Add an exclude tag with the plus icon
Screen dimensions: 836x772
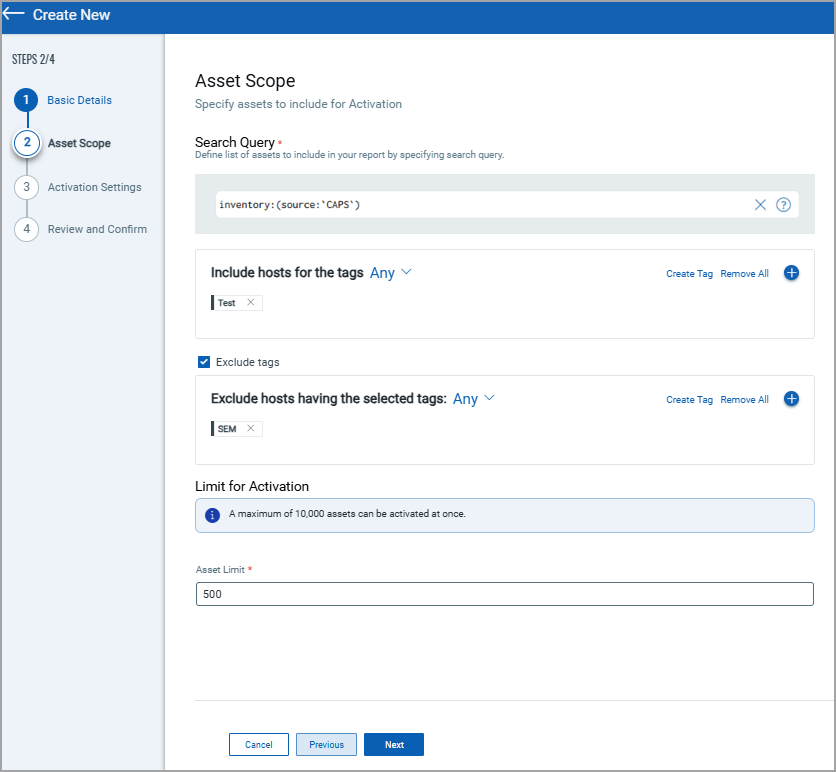tap(791, 399)
